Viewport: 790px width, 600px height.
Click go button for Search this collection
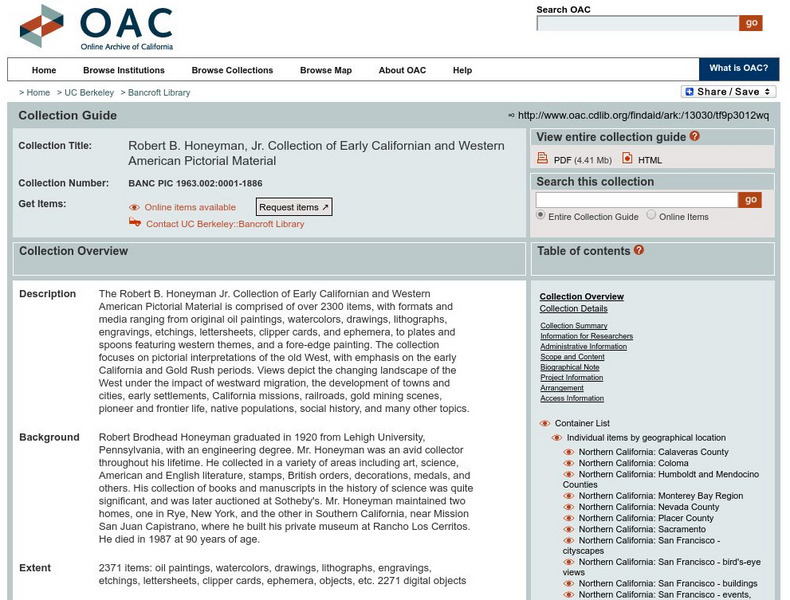click(x=750, y=200)
